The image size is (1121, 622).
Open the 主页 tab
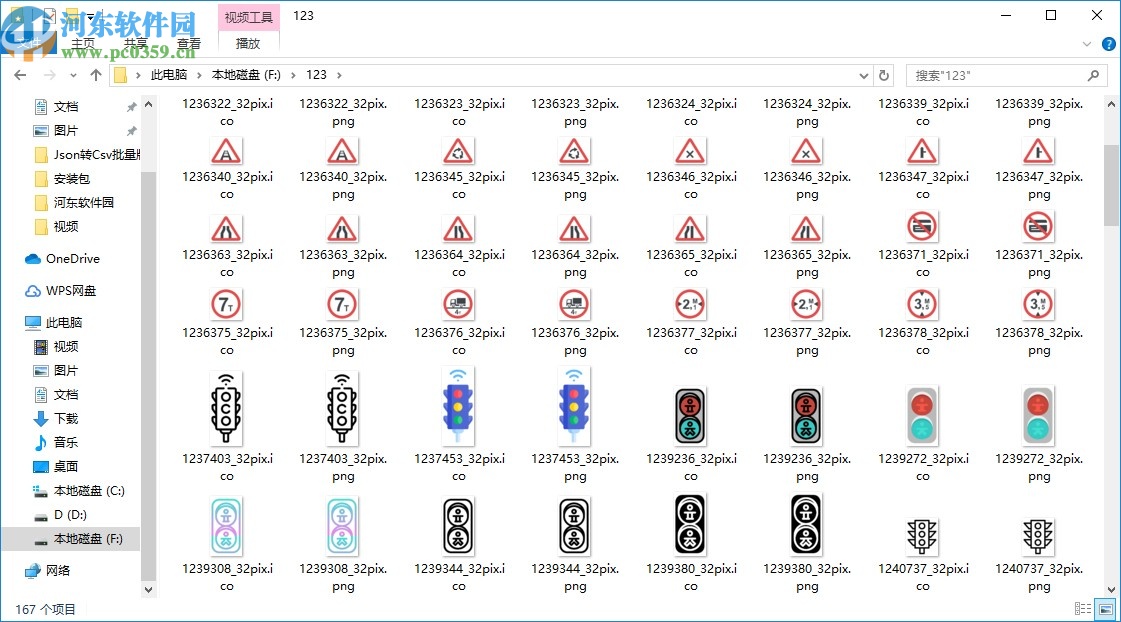click(x=83, y=44)
